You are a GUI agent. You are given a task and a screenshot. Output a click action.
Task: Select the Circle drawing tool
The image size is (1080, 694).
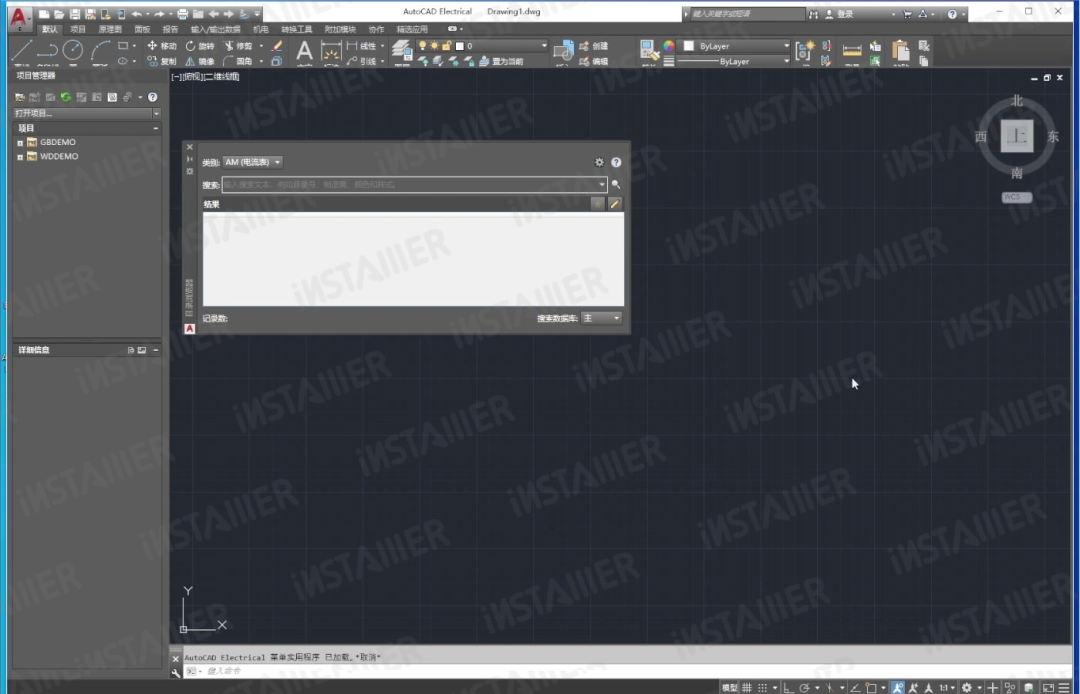73,50
